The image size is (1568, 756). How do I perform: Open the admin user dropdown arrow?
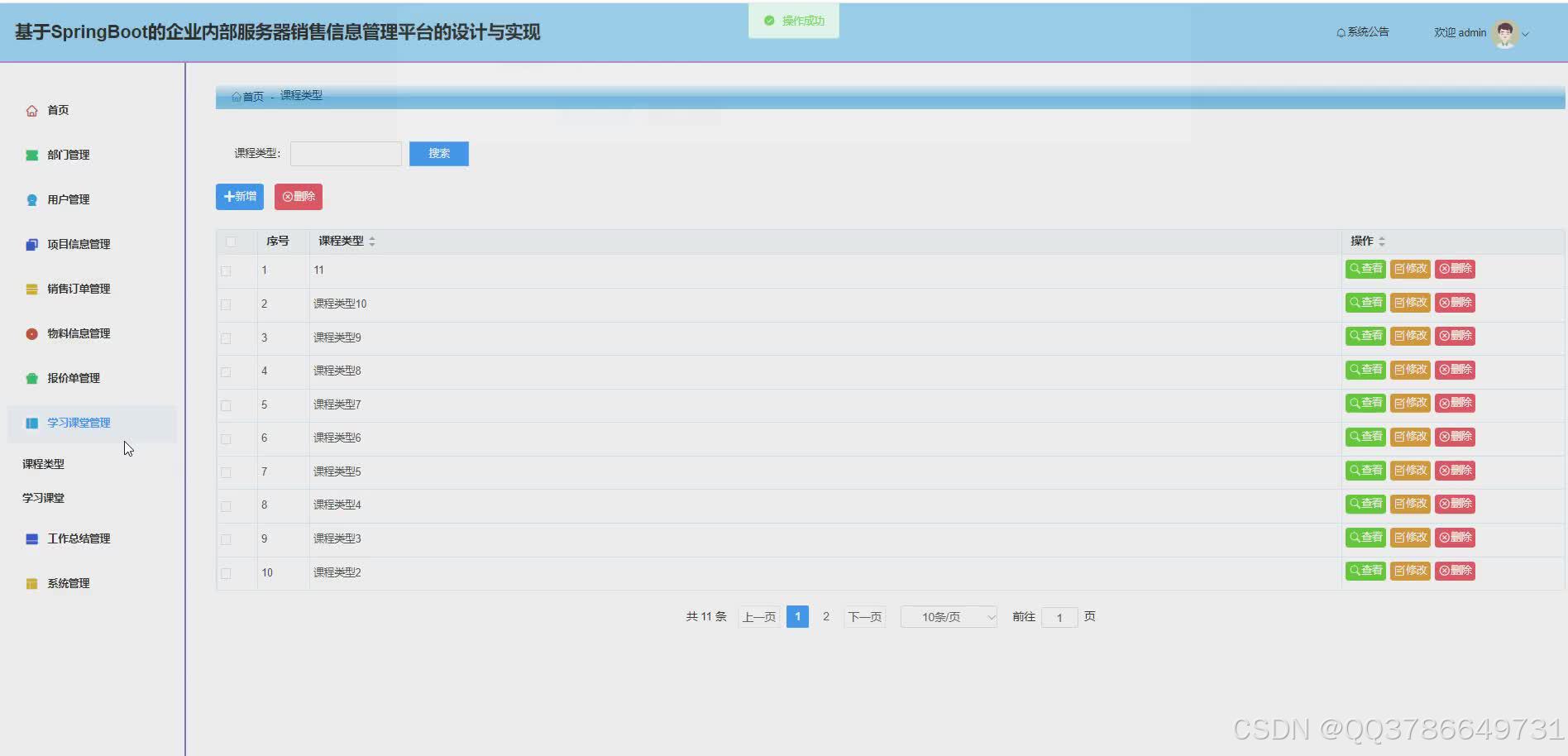[1526, 34]
